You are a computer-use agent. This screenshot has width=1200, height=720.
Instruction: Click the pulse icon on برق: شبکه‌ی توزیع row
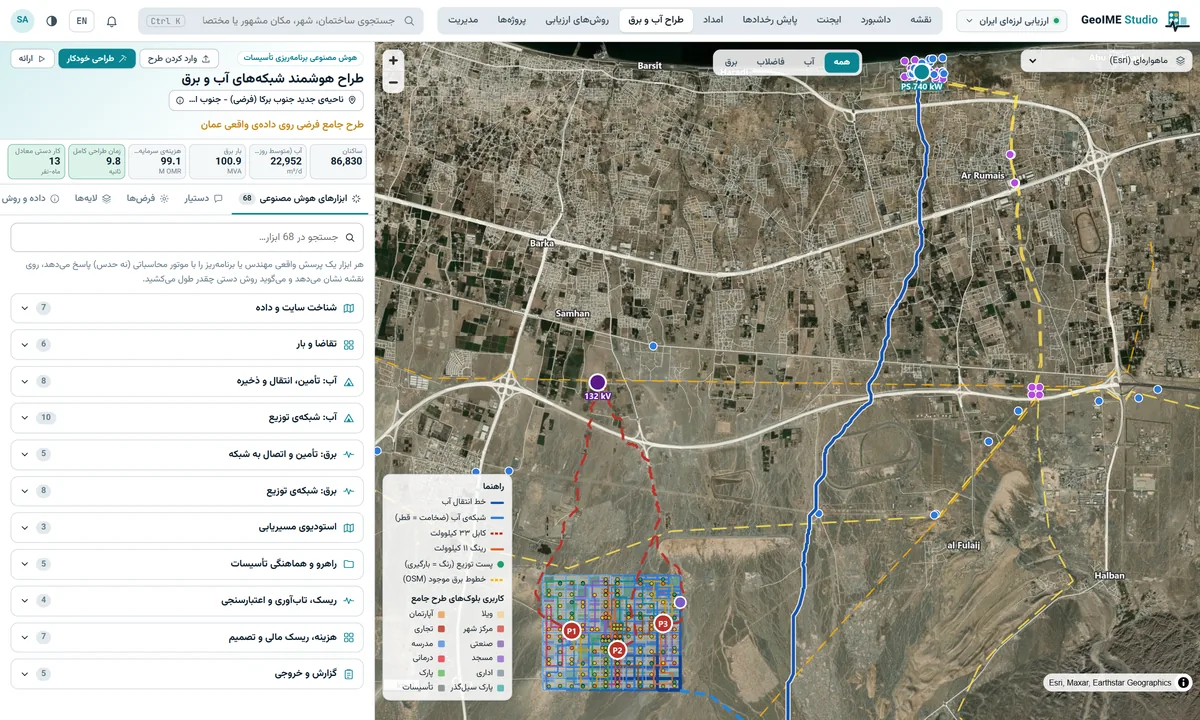click(x=349, y=491)
